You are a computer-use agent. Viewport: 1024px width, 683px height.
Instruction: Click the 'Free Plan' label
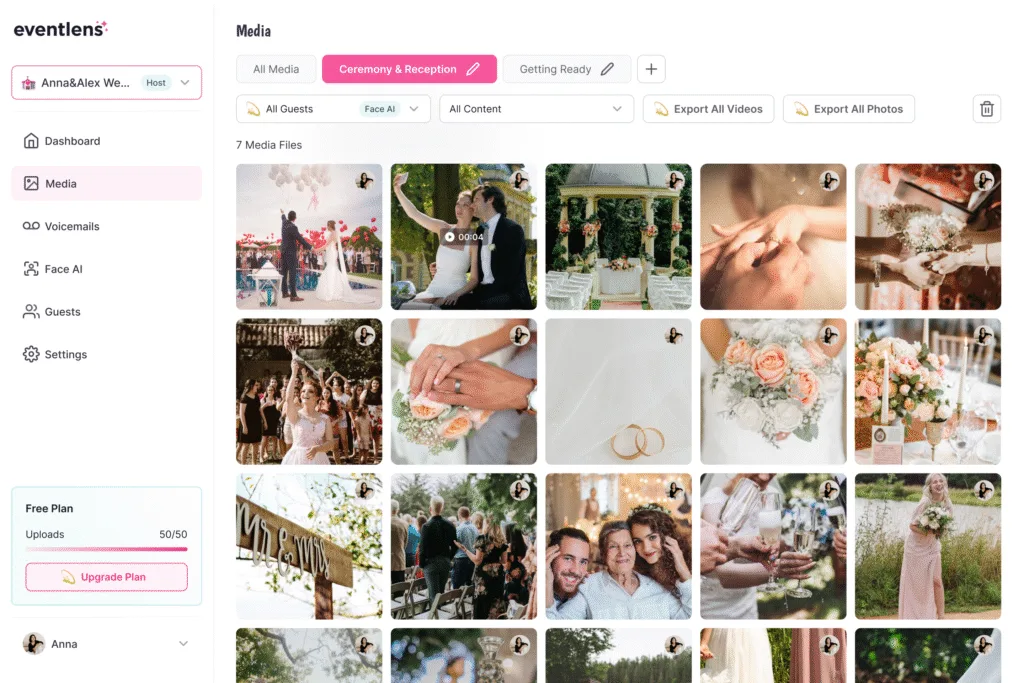pyautogui.click(x=49, y=509)
